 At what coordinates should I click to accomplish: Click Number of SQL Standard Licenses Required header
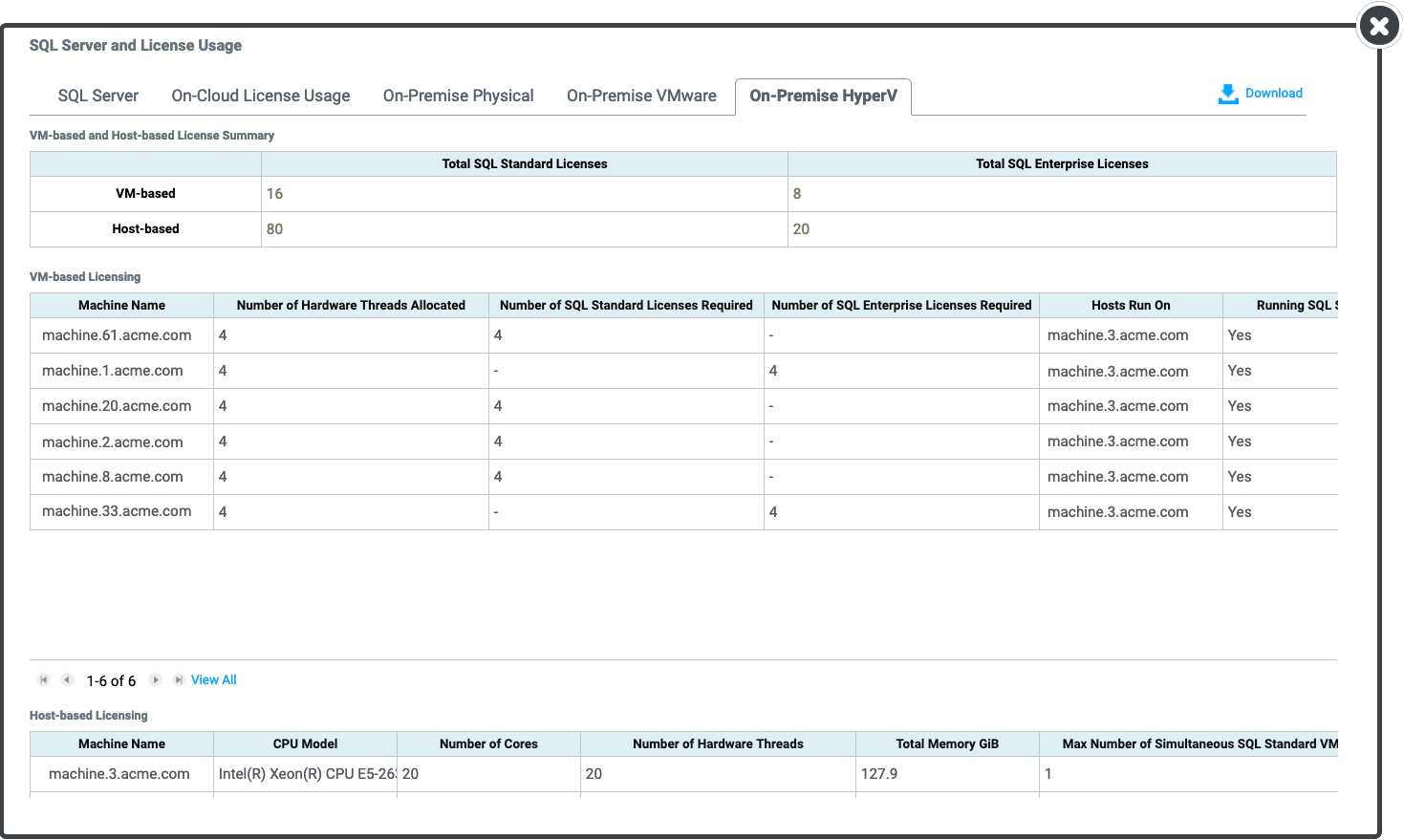tap(626, 306)
